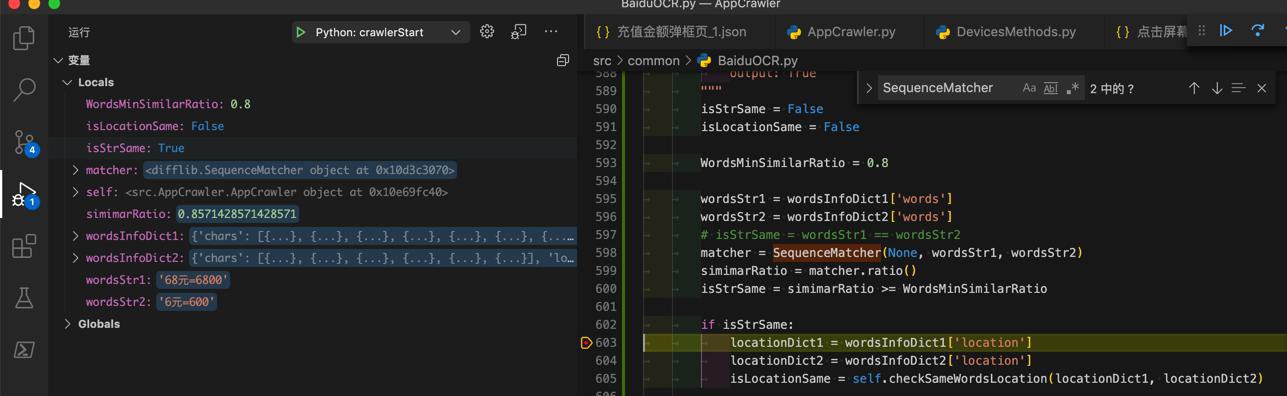Open the Explorer view in activity bar
Image resolution: width=1287 pixels, height=396 pixels.
pos(24,38)
